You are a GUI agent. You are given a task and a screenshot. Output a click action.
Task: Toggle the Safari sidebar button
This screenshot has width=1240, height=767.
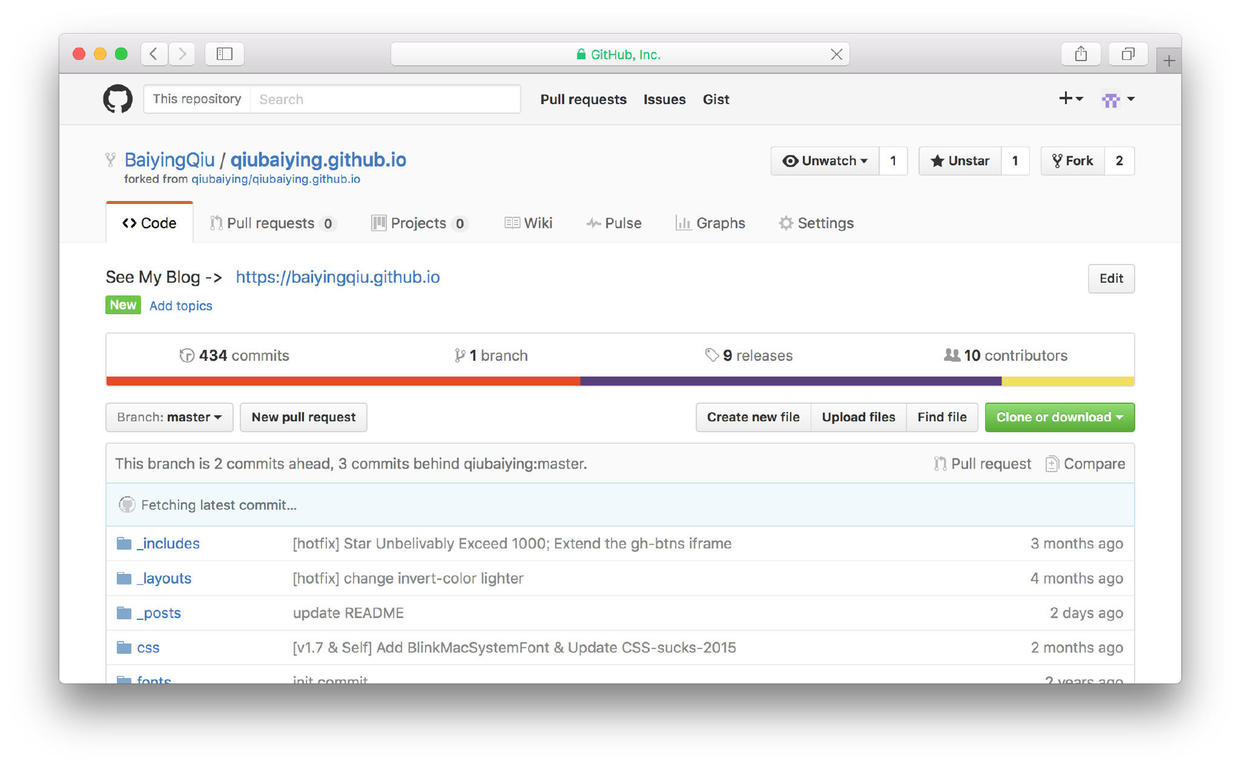coord(224,54)
